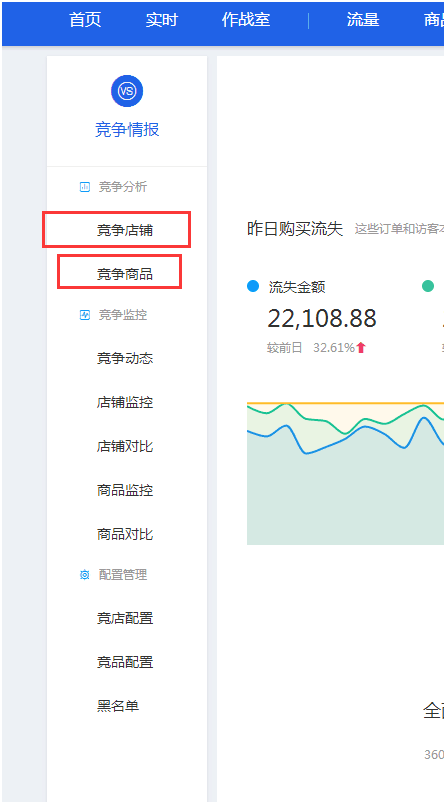Open 竞店配置 under 配置管理
Screen dimensions: 446x804
coord(125,618)
